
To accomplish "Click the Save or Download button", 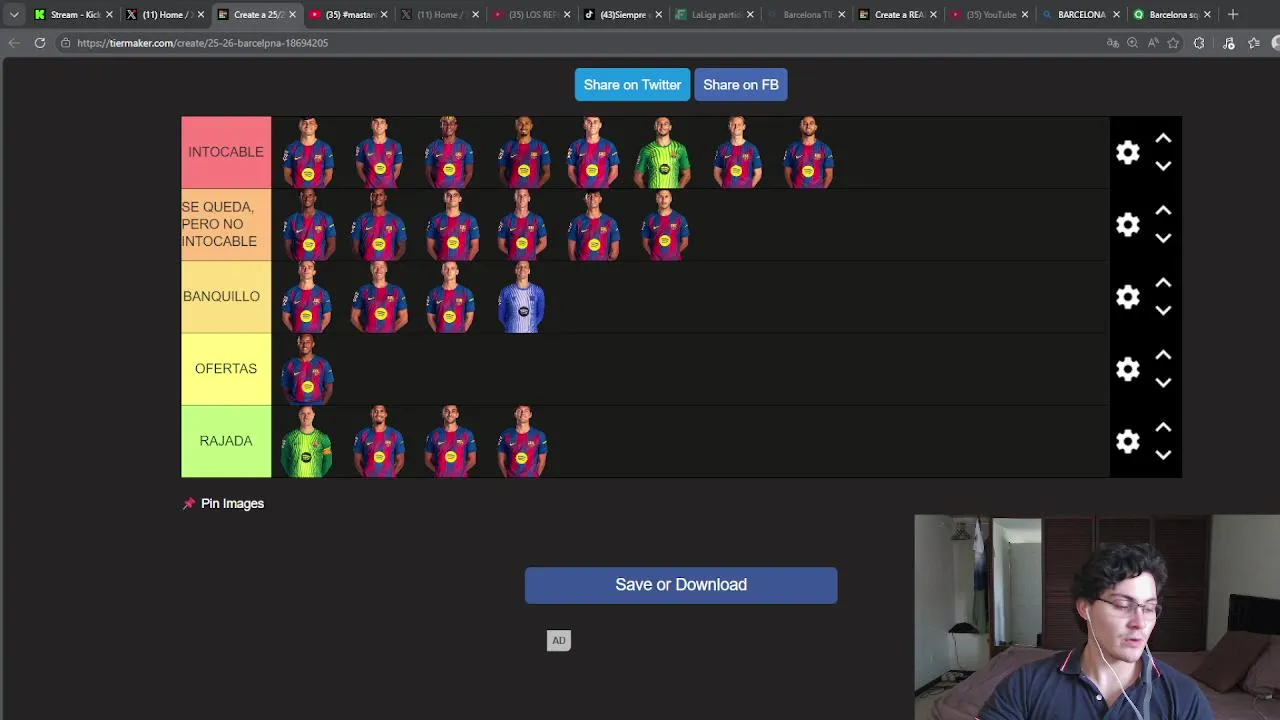I will pos(681,585).
